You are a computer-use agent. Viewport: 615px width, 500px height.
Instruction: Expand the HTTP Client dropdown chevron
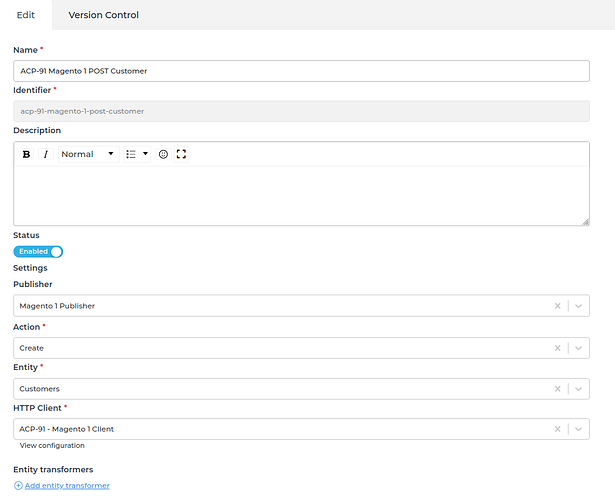point(578,429)
